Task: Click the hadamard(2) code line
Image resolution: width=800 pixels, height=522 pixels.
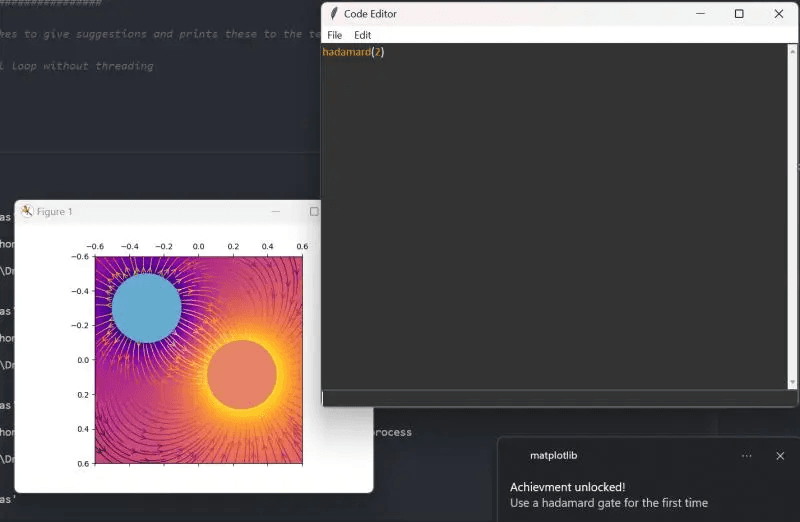Action: (353, 52)
